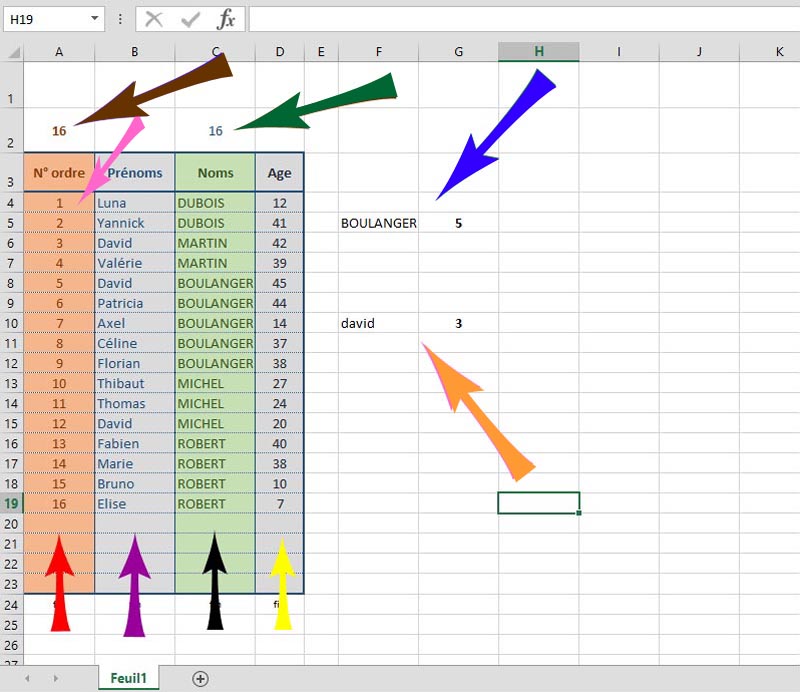Select column H header
The image size is (800, 692).
(539, 52)
